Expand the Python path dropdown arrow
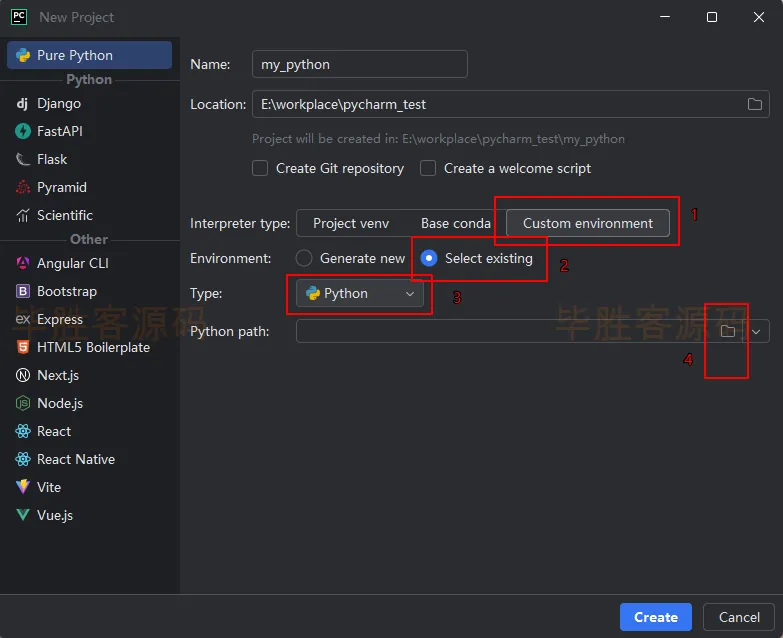Image resolution: width=783 pixels, height=638 pixels. point(756,331)
